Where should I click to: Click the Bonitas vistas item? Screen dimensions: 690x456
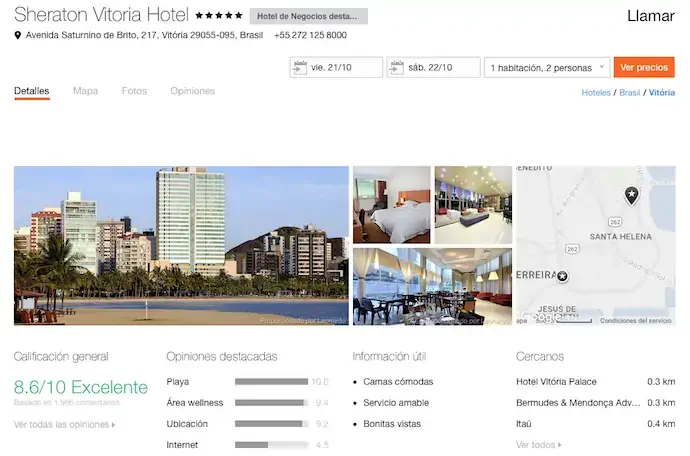tap(392, 424)
